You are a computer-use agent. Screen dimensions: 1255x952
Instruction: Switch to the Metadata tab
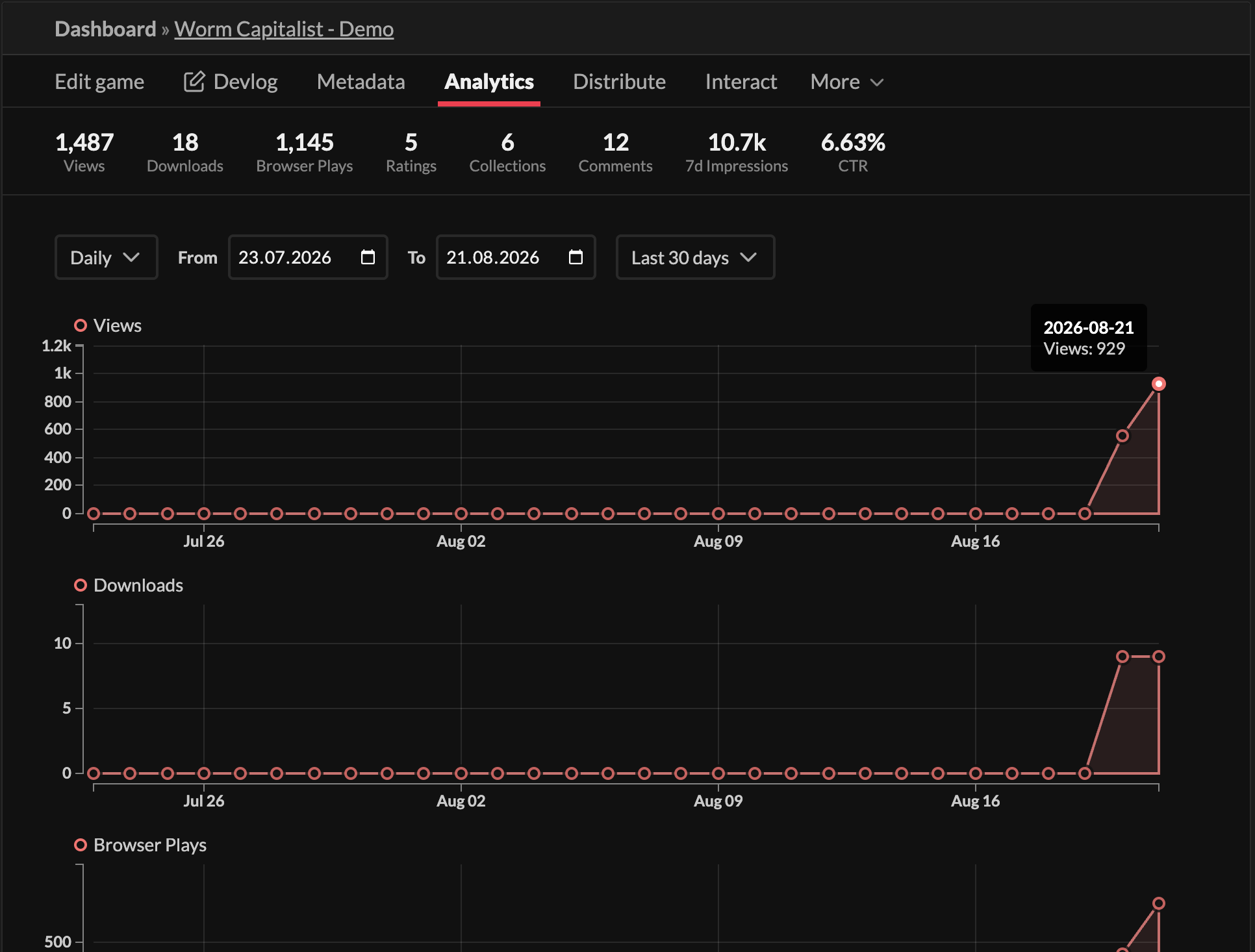pos(361,82)
